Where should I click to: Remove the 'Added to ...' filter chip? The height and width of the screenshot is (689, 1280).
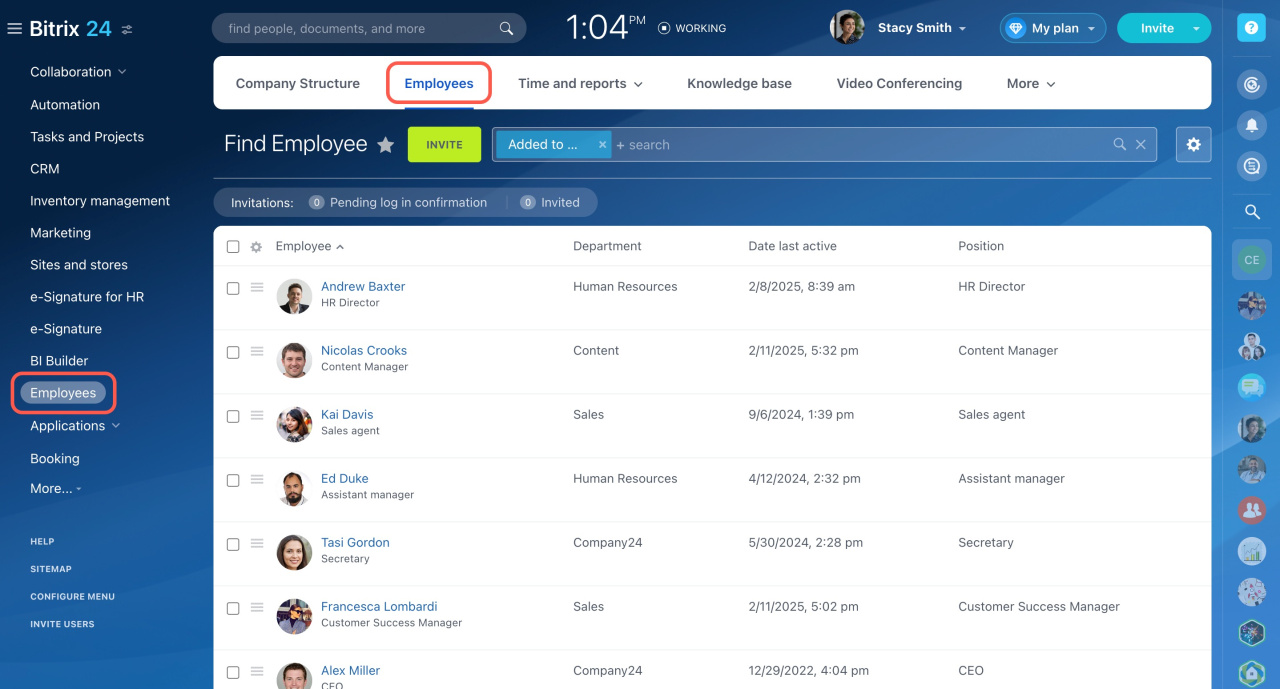coord(602,145)
